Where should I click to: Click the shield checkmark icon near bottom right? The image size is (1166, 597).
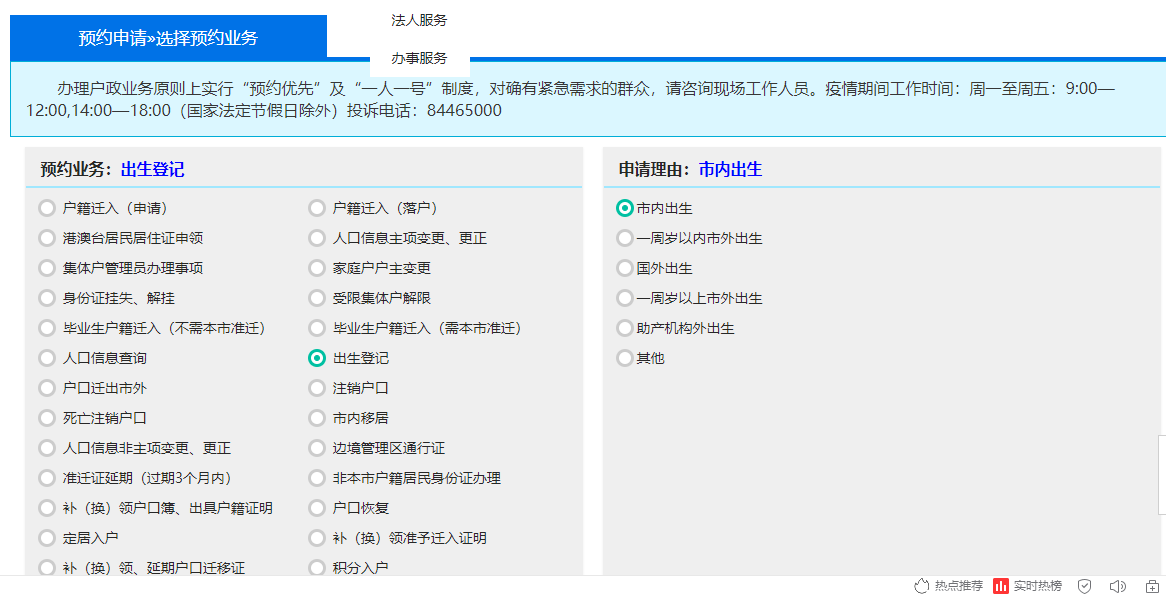[x=1083, y=586]
